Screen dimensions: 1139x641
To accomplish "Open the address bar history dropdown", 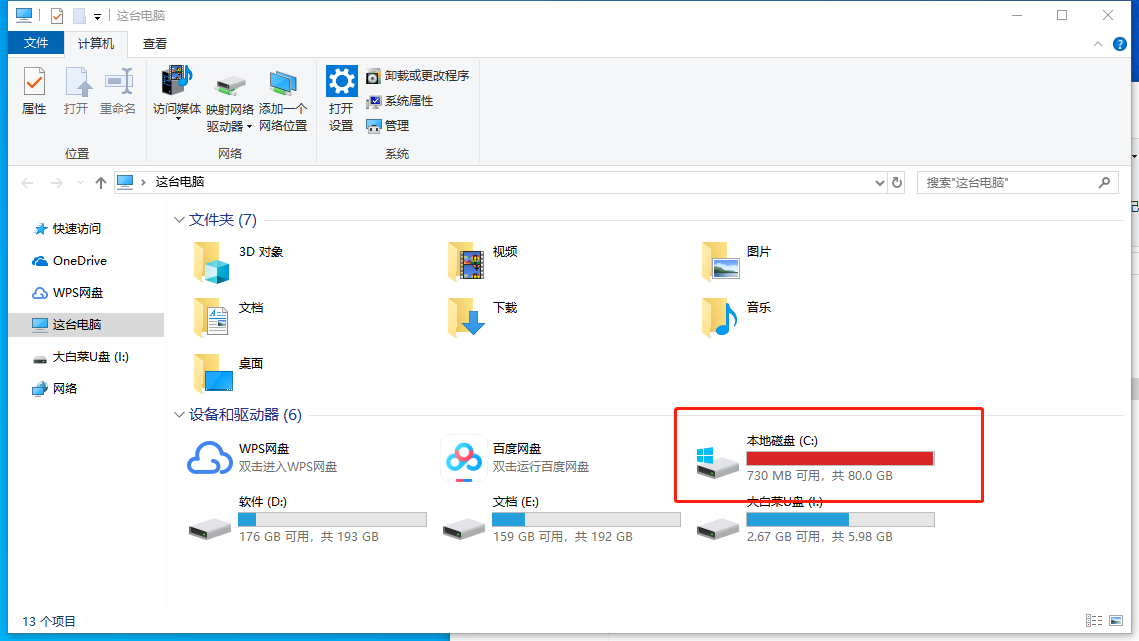I will [878, 182].
